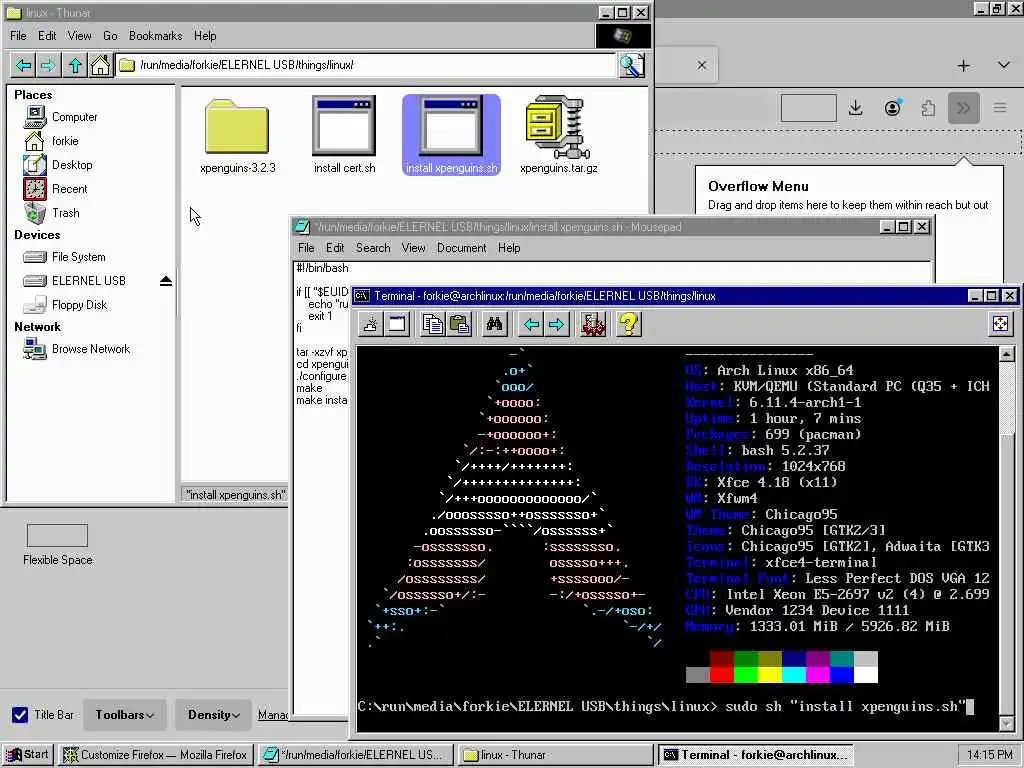
Task: Switch to Mousepad taskbar item
Action: pyautogui.click(x=355, y=755)
